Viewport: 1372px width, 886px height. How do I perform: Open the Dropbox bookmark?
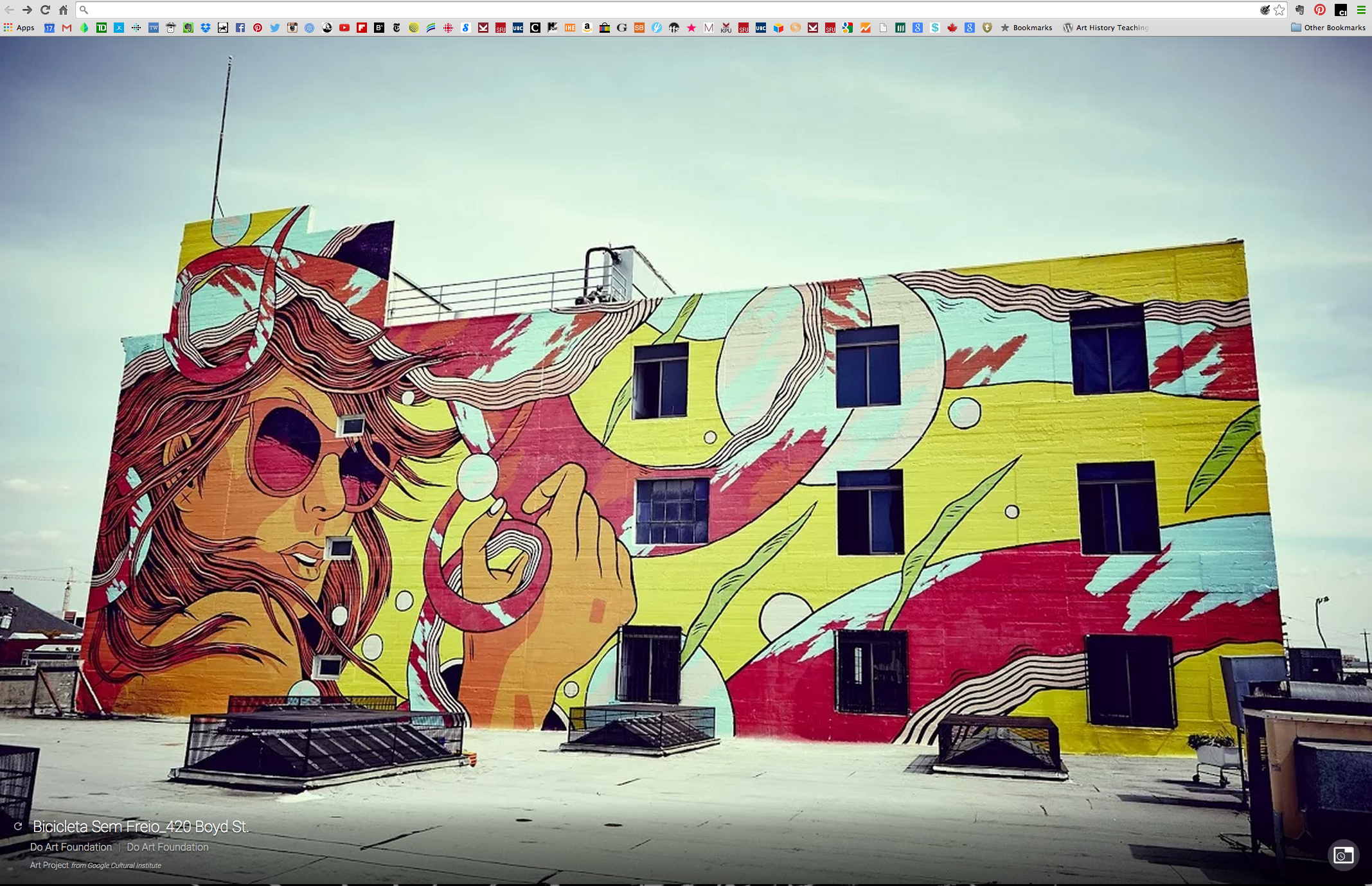tap(206, 28)
